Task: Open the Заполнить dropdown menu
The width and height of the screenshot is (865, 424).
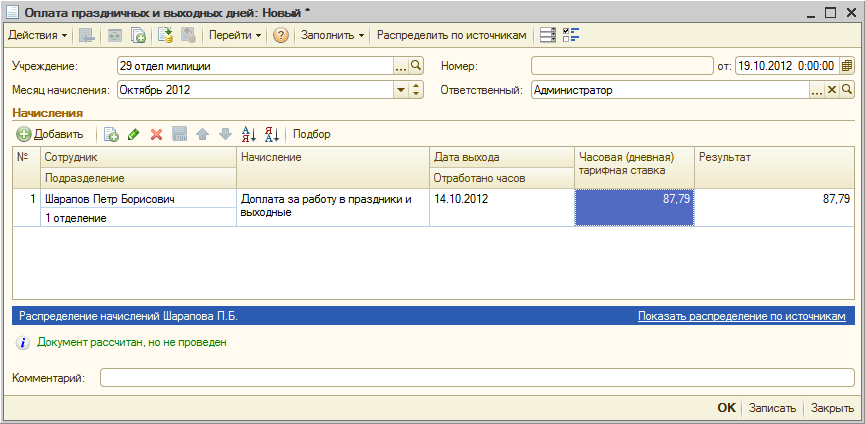Action: [x=333, y=36]
